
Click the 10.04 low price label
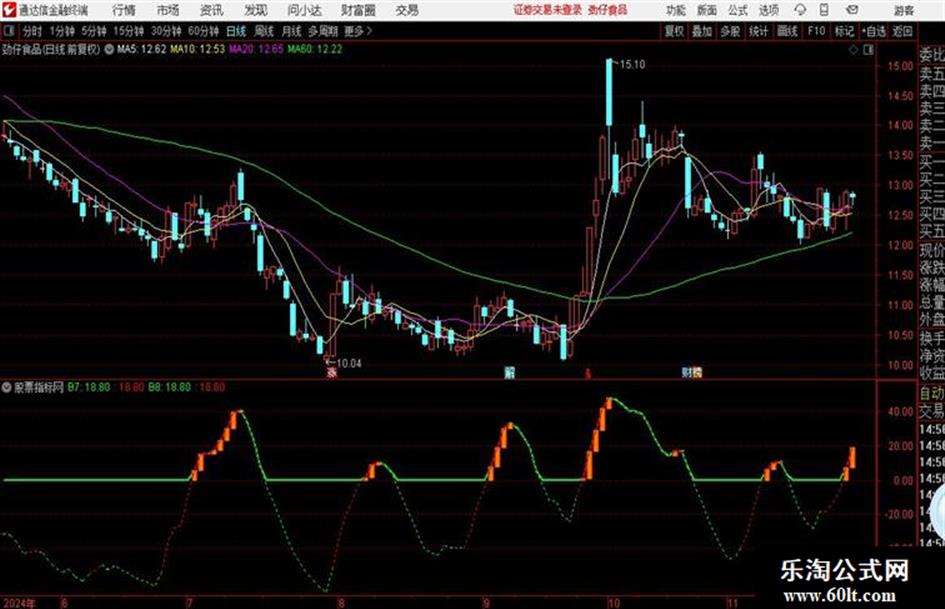click(x=348, y=363)
